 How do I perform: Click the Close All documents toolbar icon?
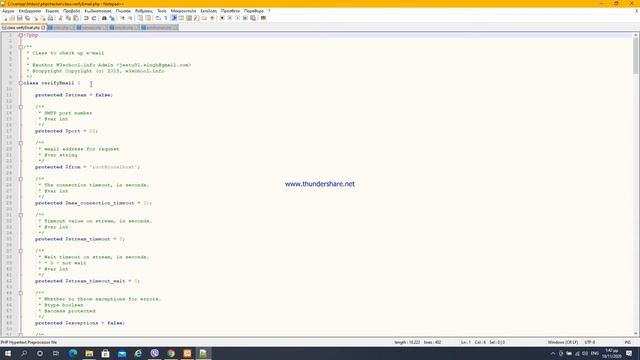(42, 18)
